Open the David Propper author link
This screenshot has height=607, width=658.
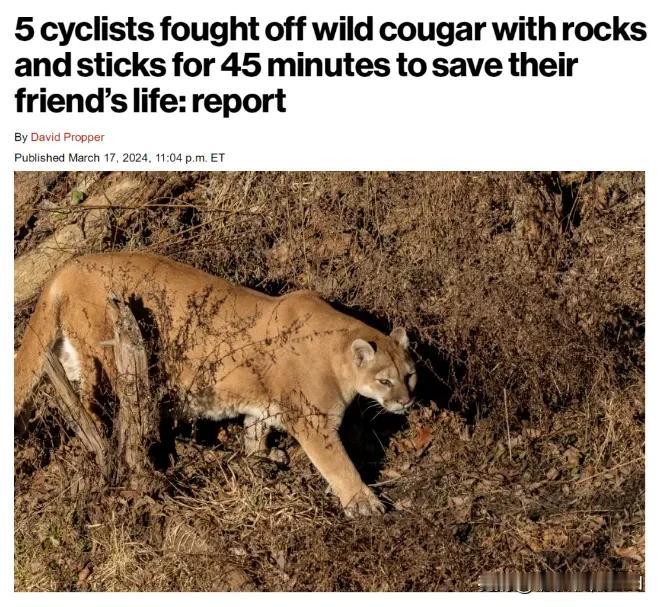point(68,137)
